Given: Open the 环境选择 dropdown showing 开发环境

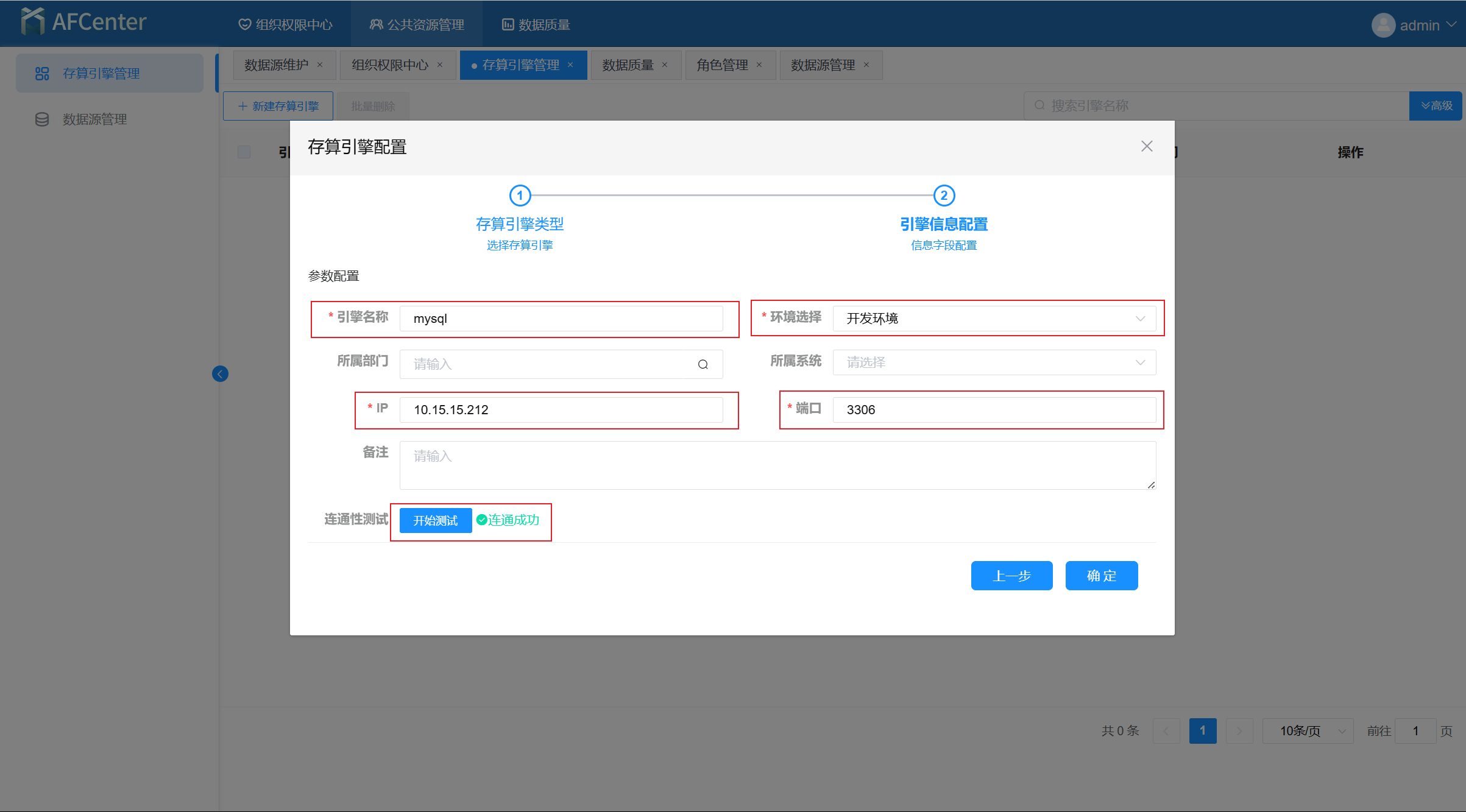Looking at the screenshot, I should pyautogui.click(x=993, y=319).
